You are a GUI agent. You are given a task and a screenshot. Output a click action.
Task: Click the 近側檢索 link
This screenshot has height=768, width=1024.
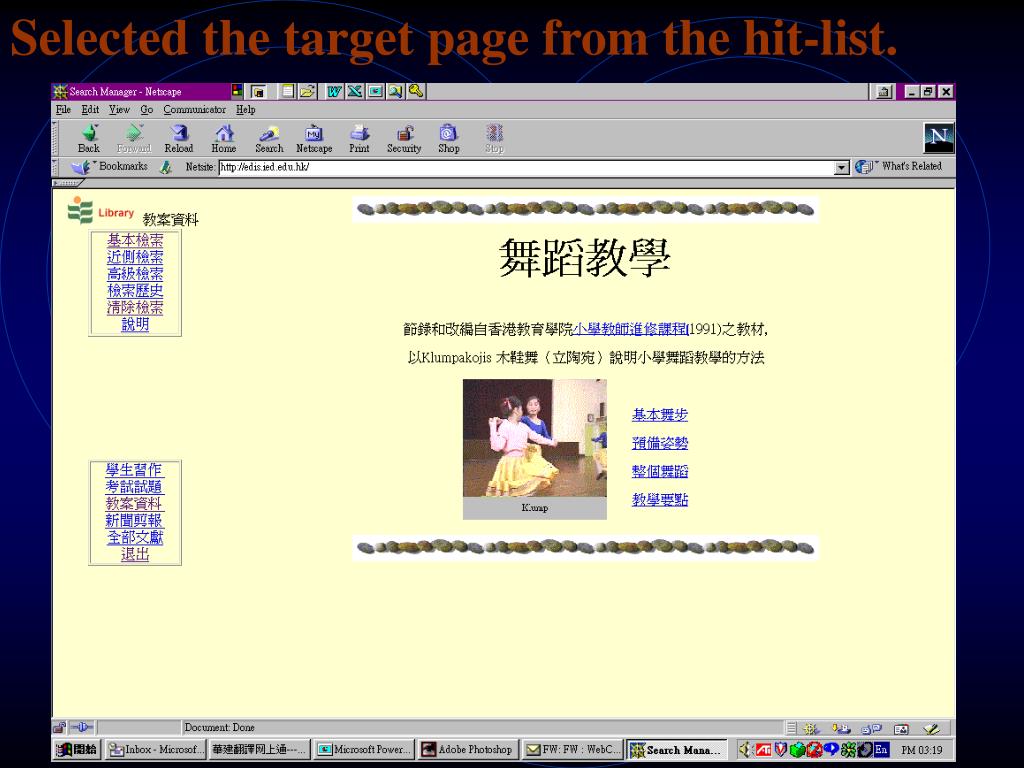tap(135, 257)
